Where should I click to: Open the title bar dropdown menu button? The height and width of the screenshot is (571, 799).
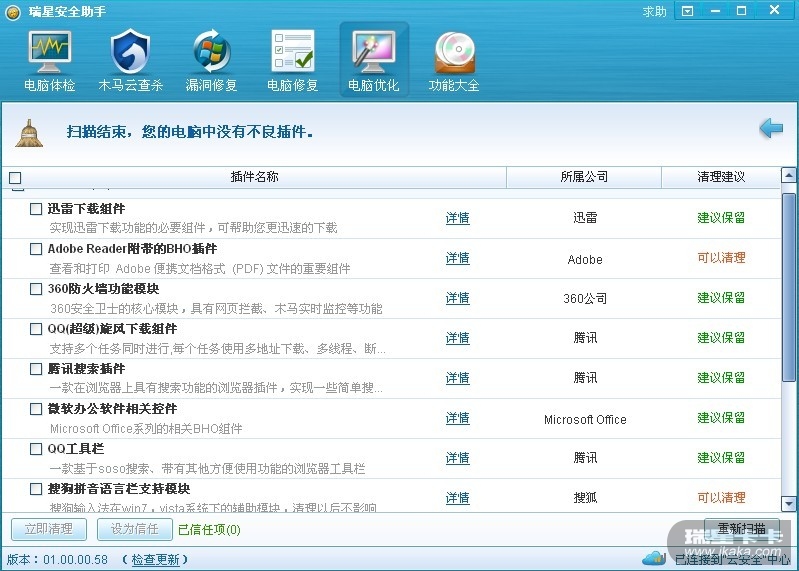coord(687,11)
